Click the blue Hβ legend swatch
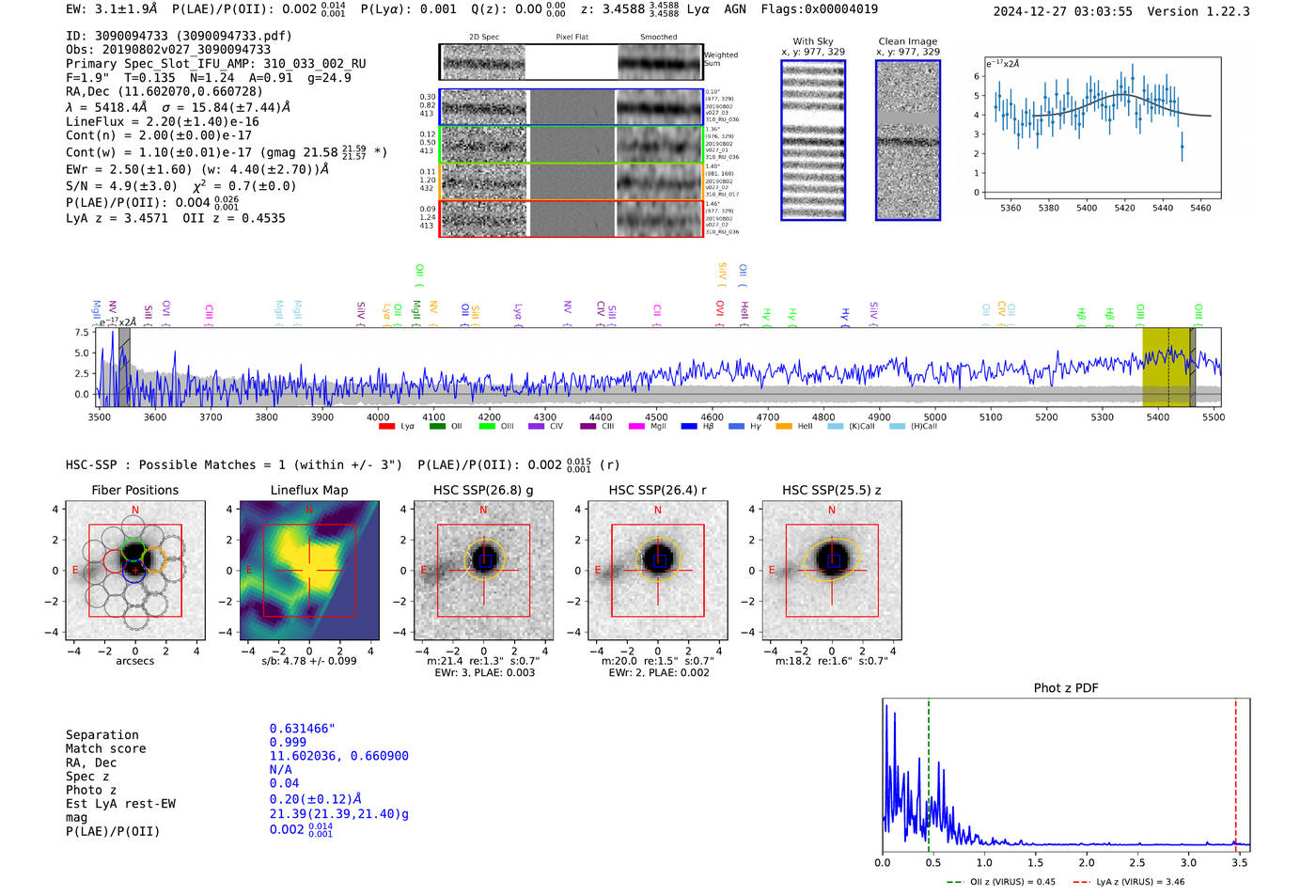Viewport: 1316px width, 896px height. (689, 427)
